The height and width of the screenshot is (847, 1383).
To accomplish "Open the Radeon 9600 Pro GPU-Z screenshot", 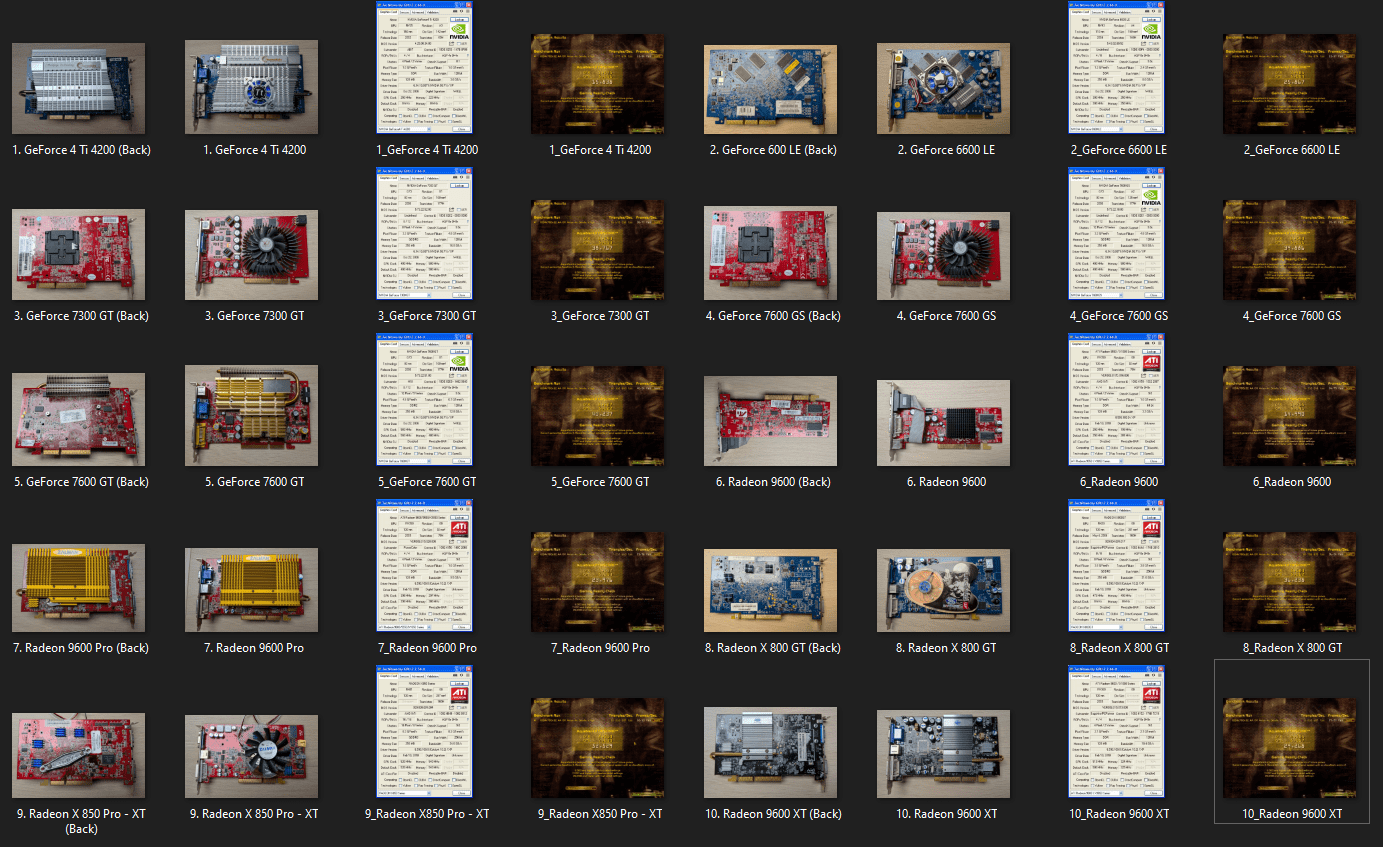I will [x=424, y=566].
